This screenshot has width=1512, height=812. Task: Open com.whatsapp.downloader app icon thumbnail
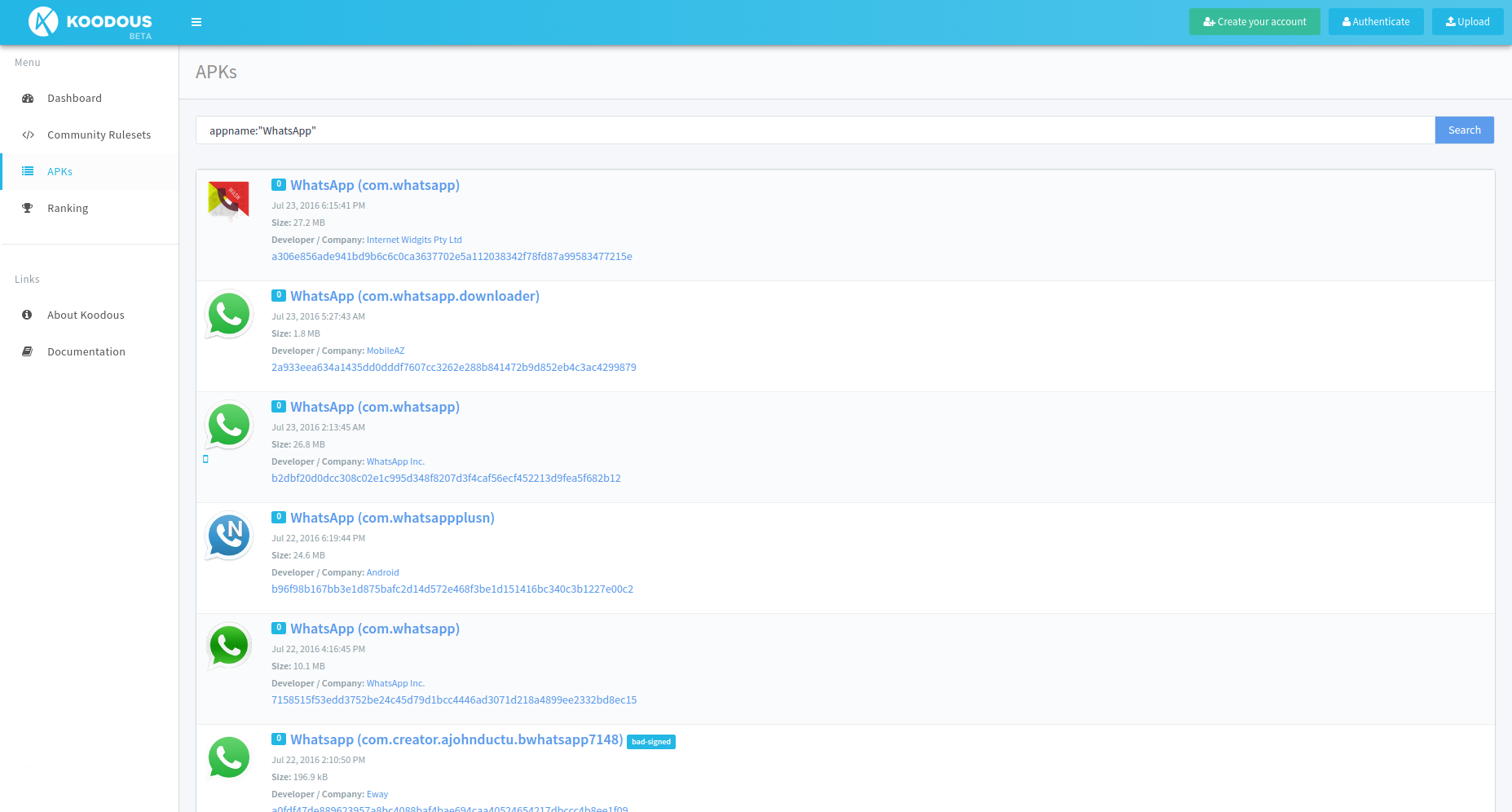229,314
